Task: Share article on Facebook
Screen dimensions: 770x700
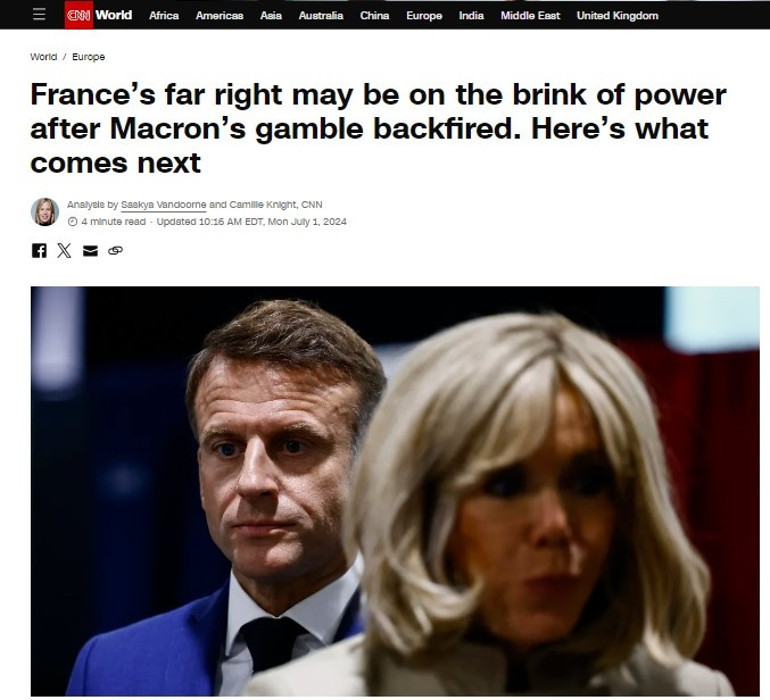Action: tap(39, 251)
